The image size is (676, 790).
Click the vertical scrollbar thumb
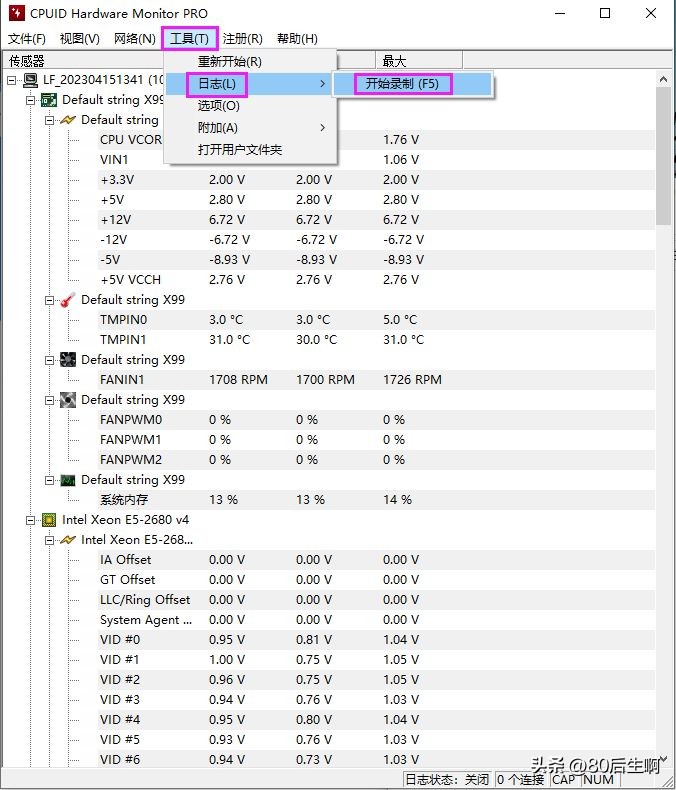click(x=663, y=156)
